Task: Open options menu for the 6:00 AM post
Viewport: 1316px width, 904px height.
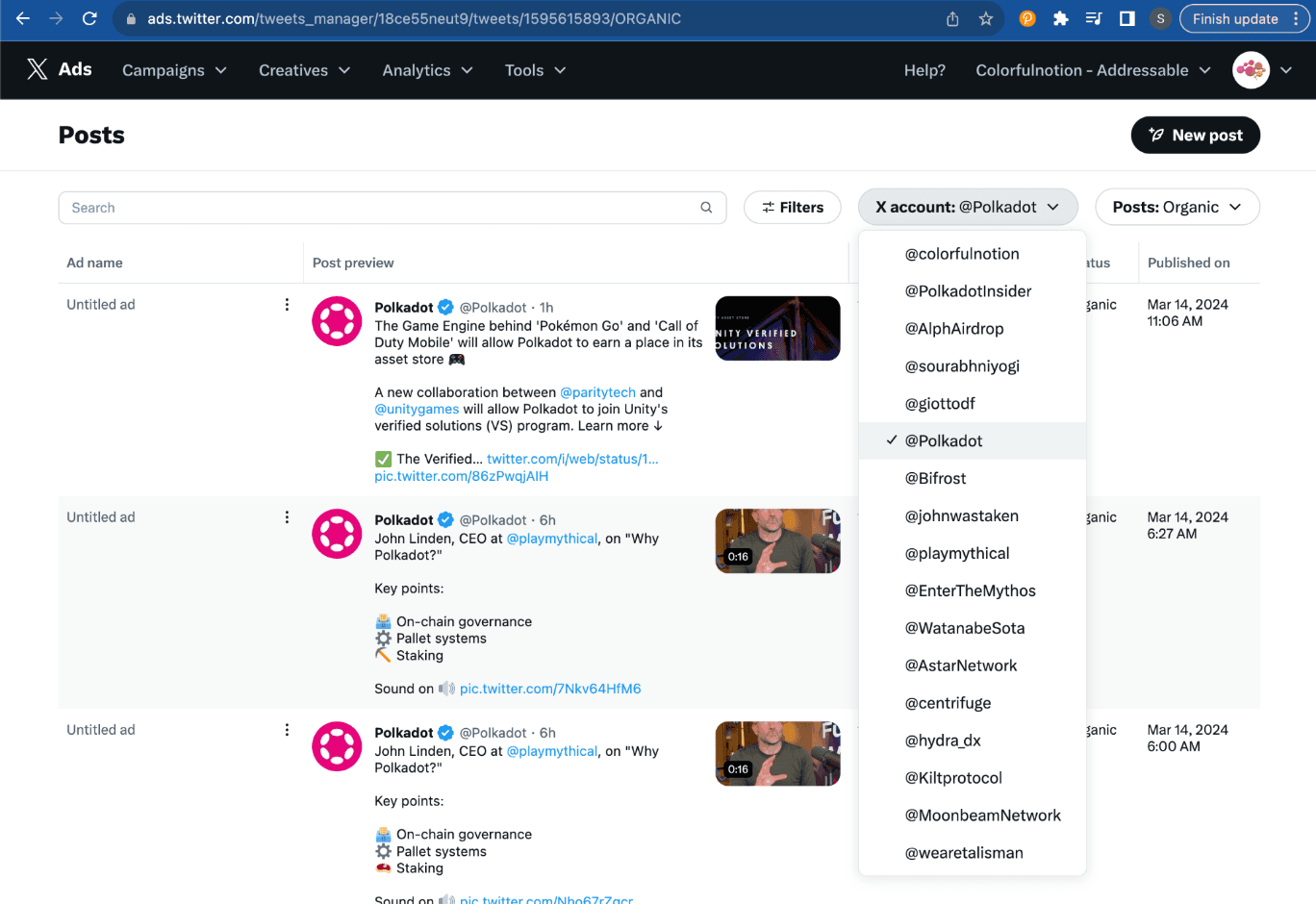Action: tap(287, 730)
